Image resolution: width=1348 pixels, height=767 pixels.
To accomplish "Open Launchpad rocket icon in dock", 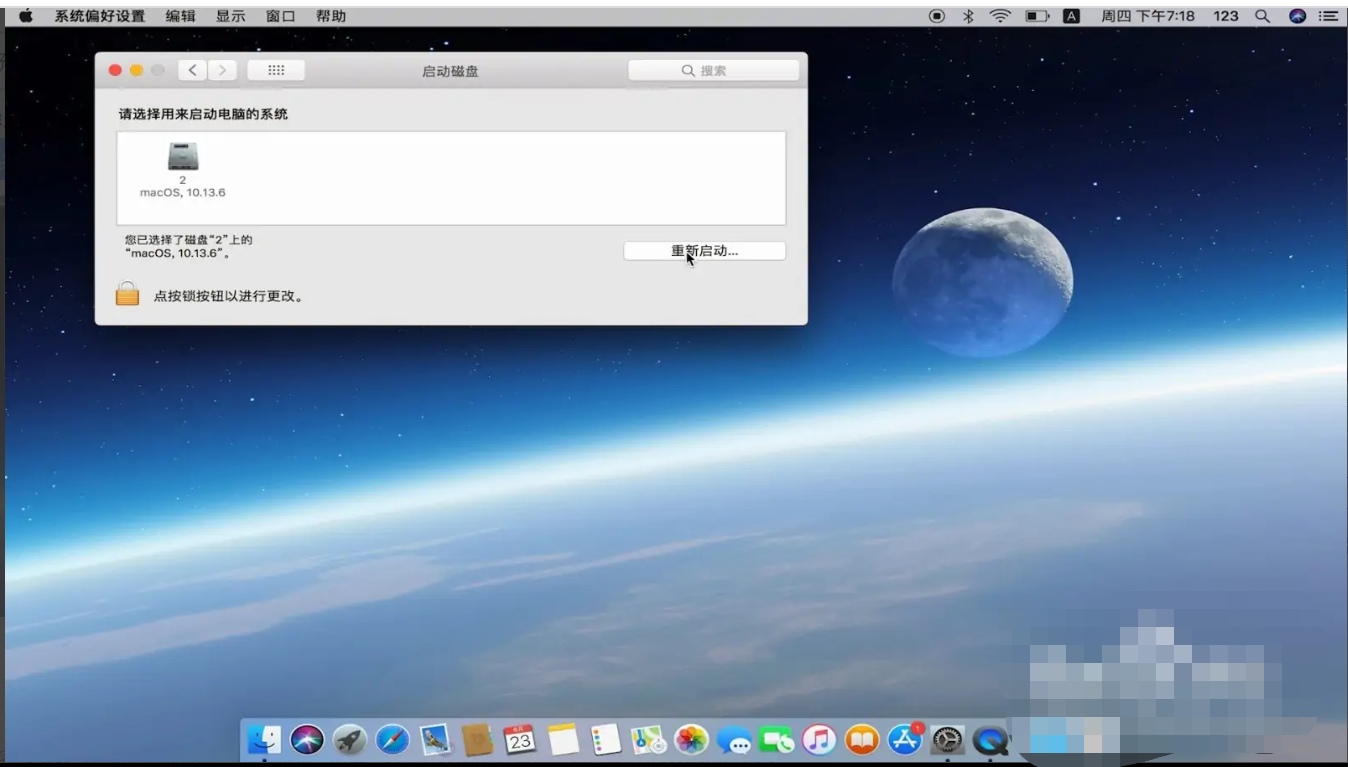I will 350,740.
